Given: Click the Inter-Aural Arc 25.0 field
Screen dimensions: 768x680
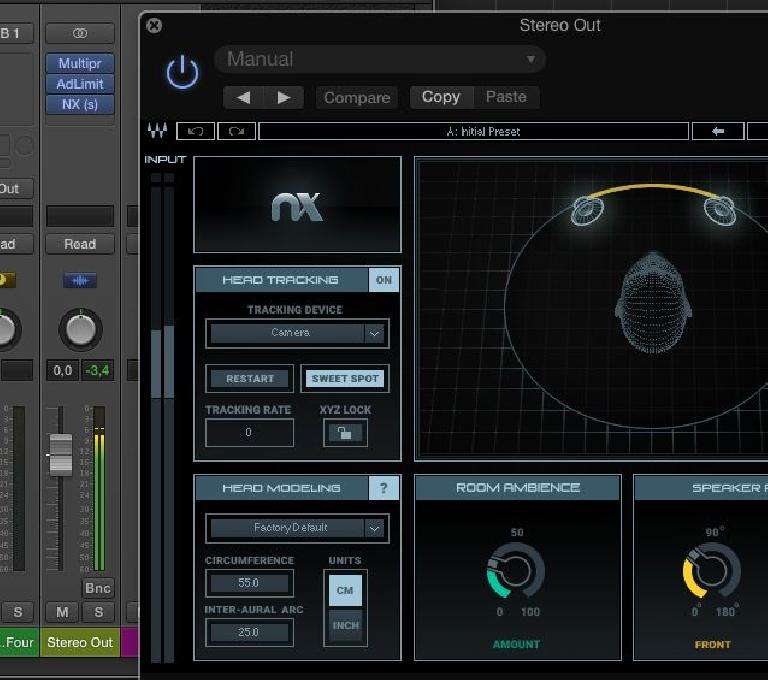Looking at the screenshot, I should point(249,632).
